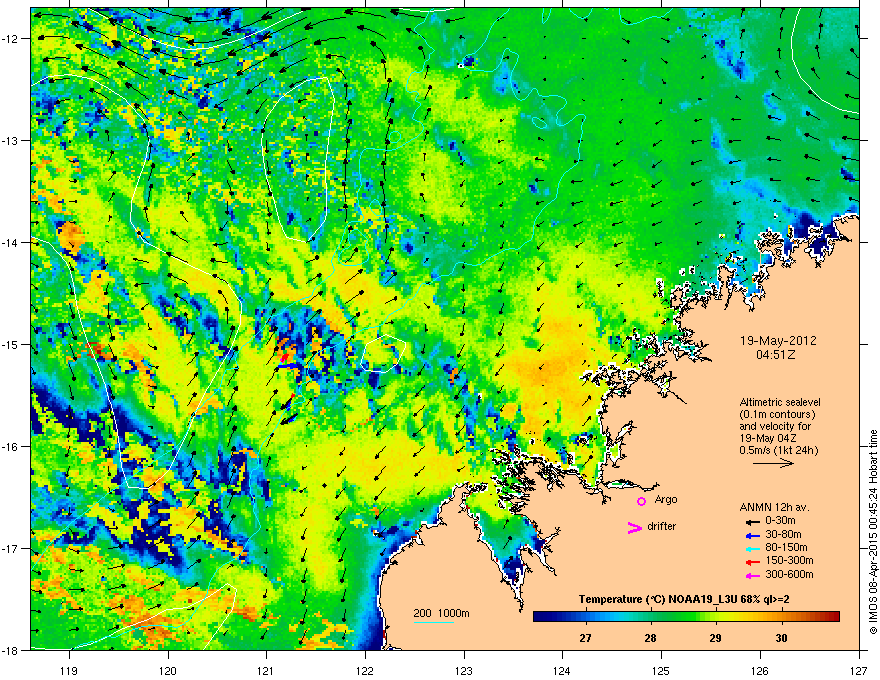Click the drifter legend label
This screenshot has height=680, width=880.
(662, 526)
